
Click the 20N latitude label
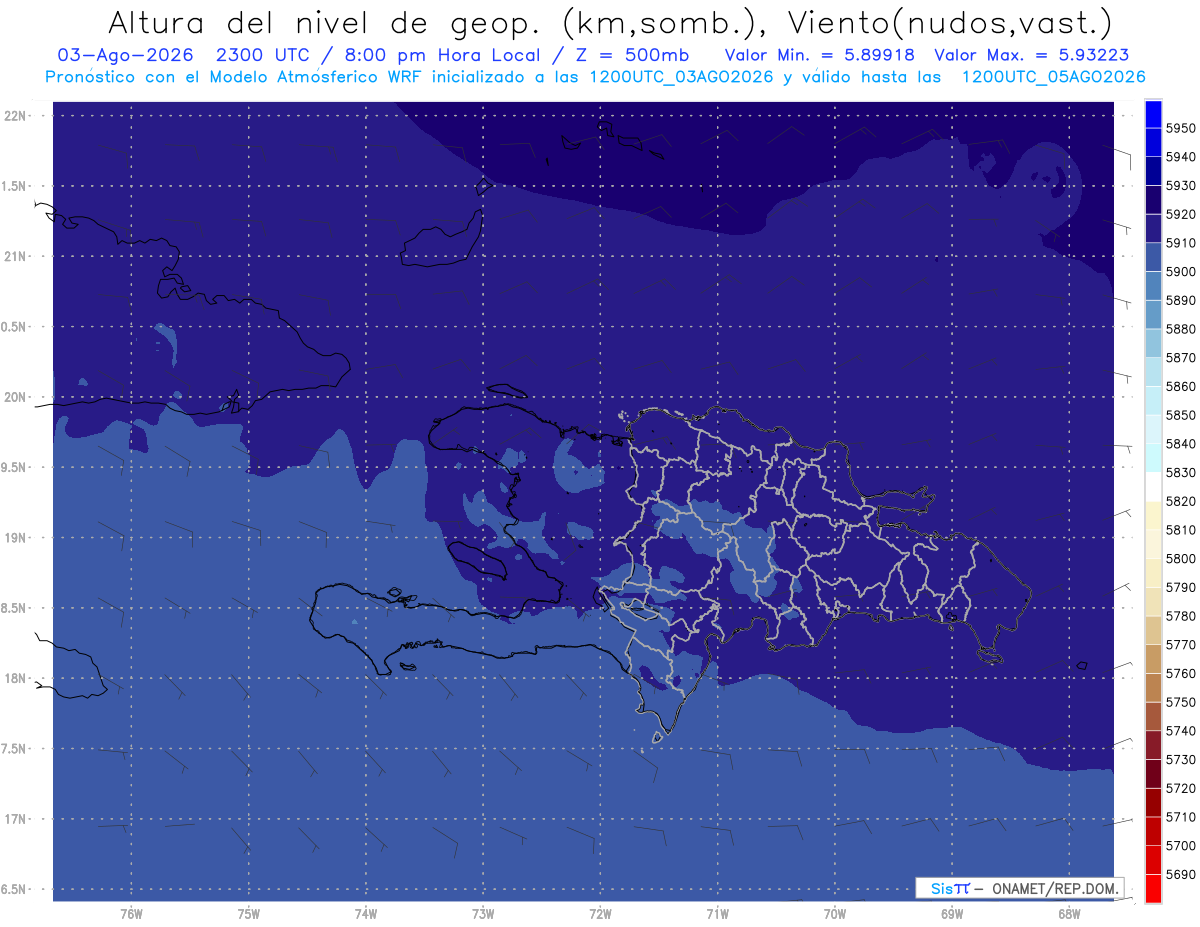(x=16, y=397)
